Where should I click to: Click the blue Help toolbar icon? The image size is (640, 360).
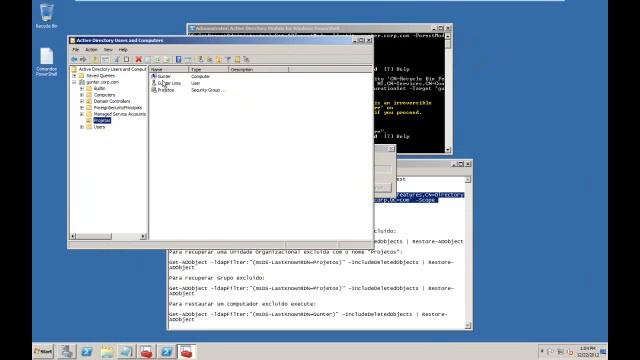coord(178,60)
